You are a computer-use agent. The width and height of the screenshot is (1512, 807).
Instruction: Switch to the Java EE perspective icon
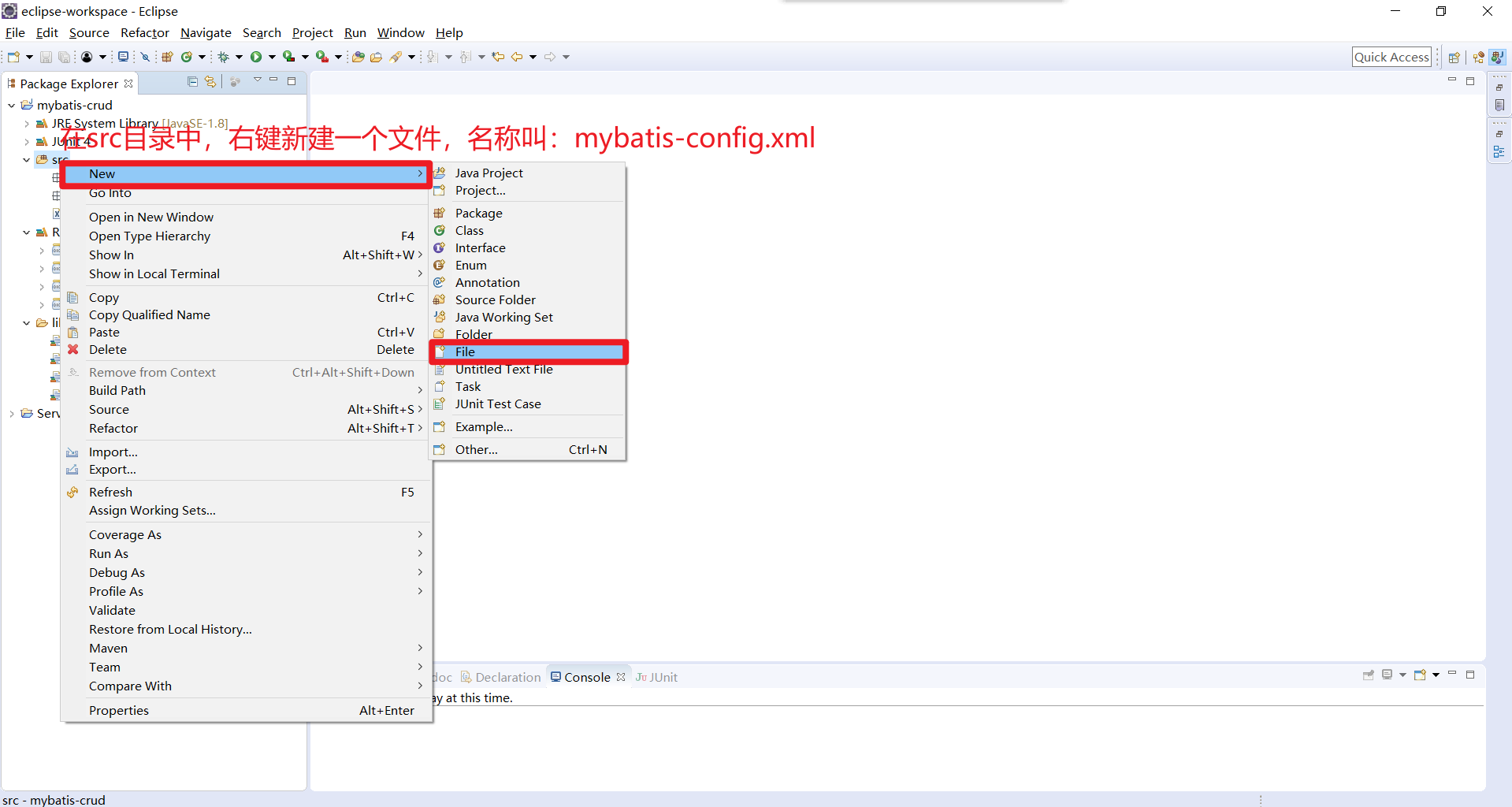1479,57
